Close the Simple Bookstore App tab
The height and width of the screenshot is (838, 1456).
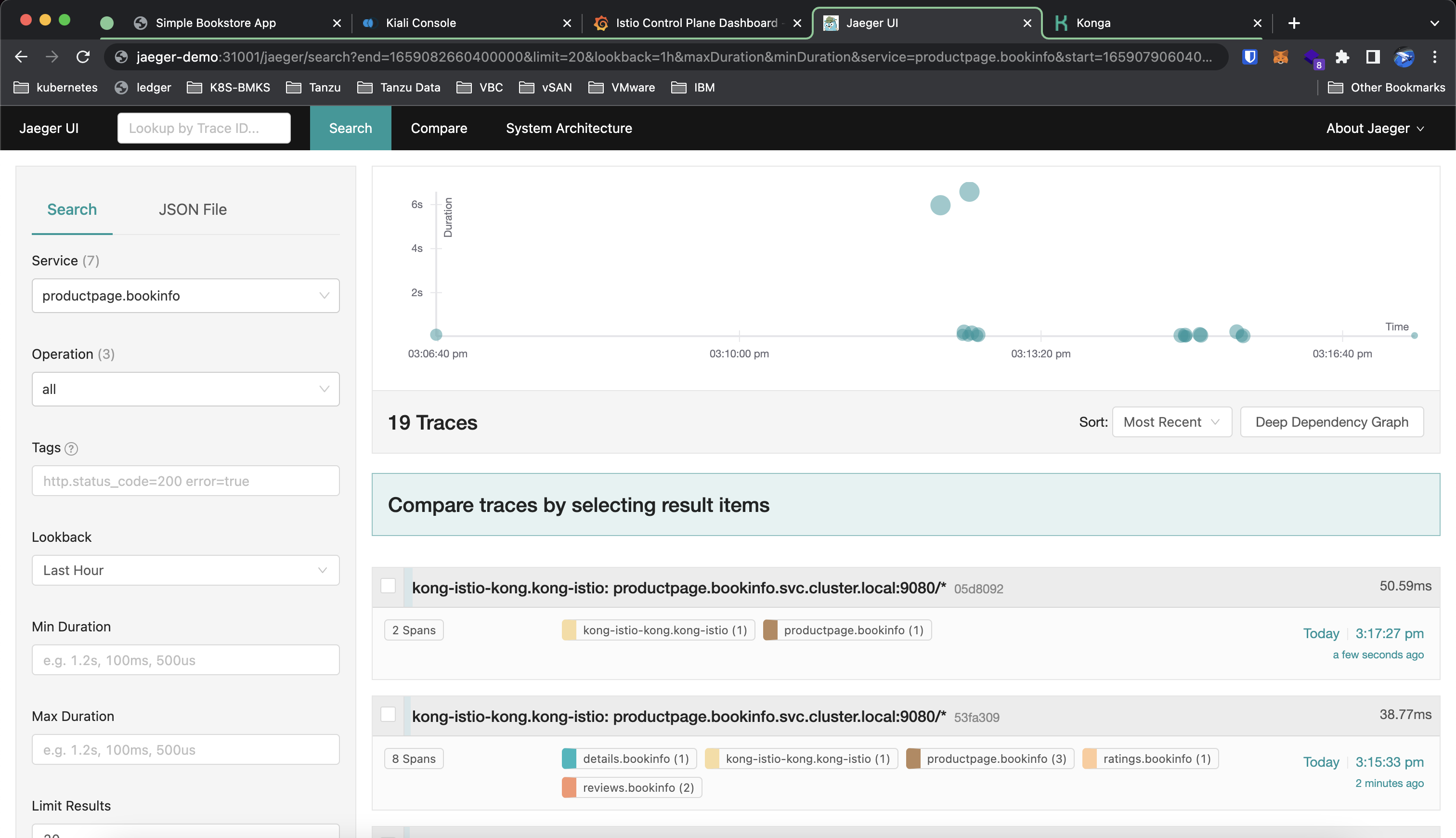coord(337,23)
